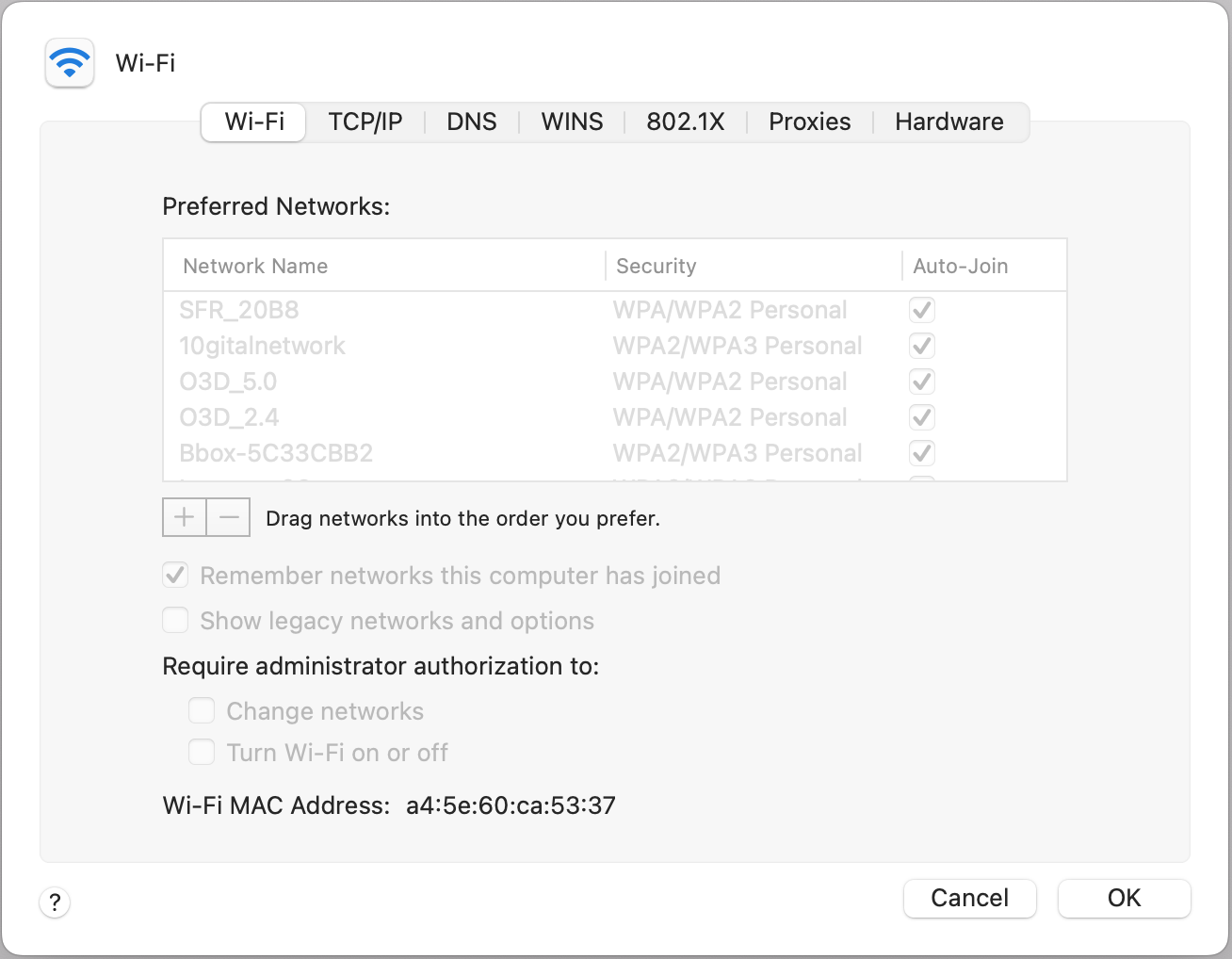Switch to the TCP/IP tab
The image size is (1232, 959).
(x=365, y=122)
